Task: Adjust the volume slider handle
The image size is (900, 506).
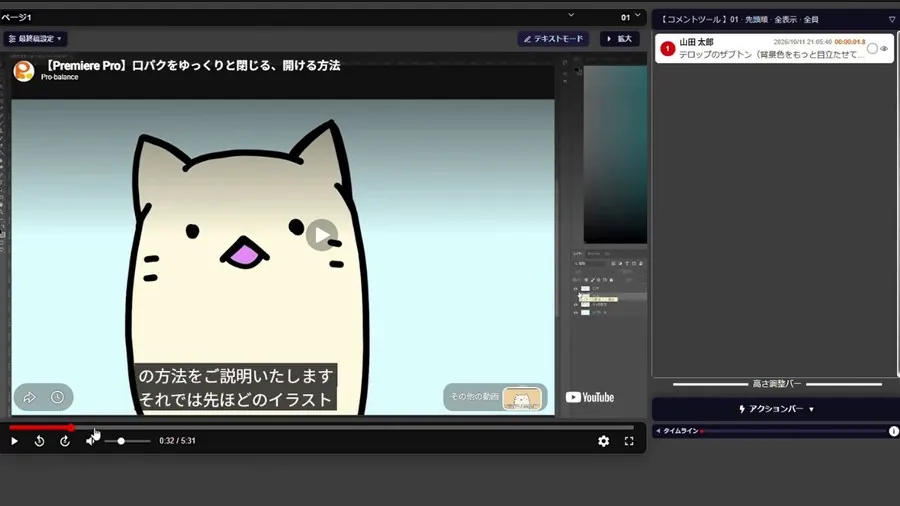Action: (121, 441)
